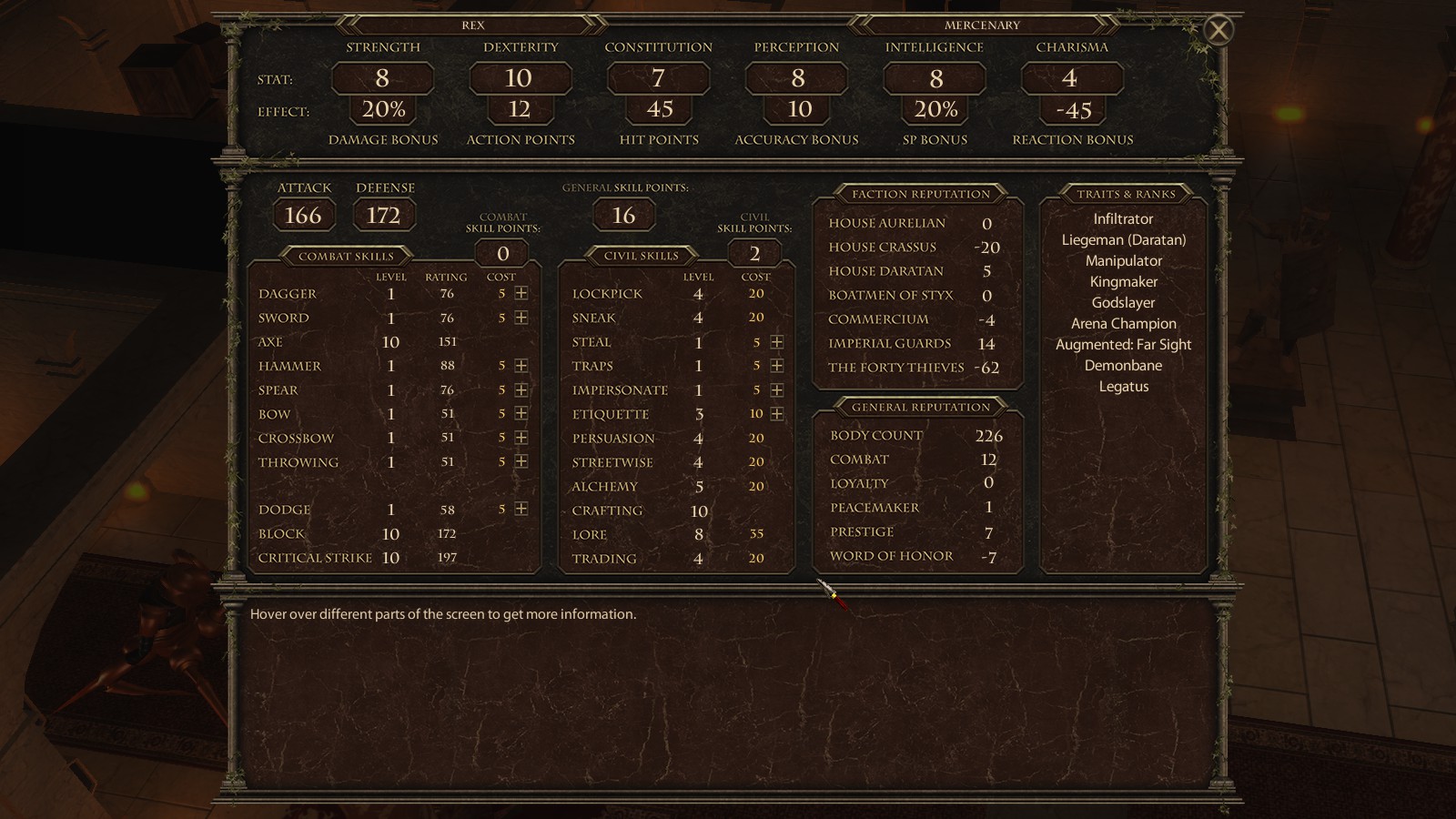Select the Axe skill row label
This screenshot has width=1456, height=819.
pos(270,342)
